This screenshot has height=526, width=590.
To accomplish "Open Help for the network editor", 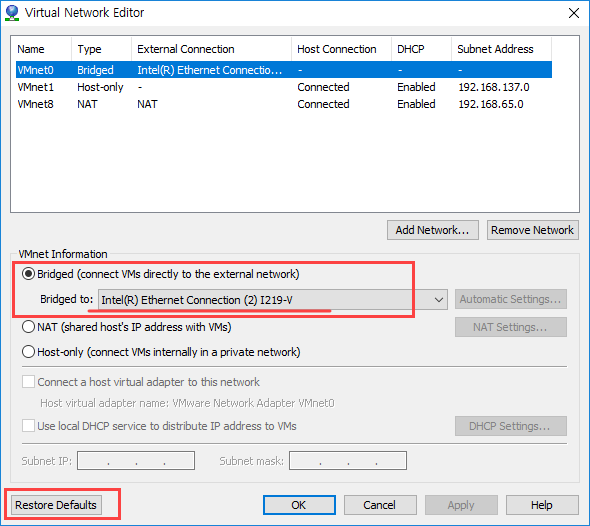I will (x=542, y=505).
